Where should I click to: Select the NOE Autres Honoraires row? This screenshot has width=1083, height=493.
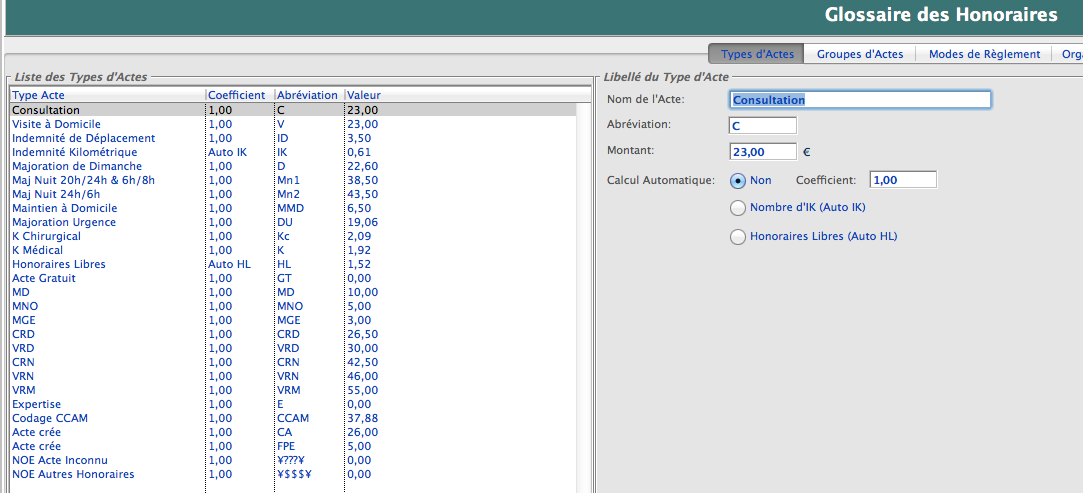click(x=294, y=474)
